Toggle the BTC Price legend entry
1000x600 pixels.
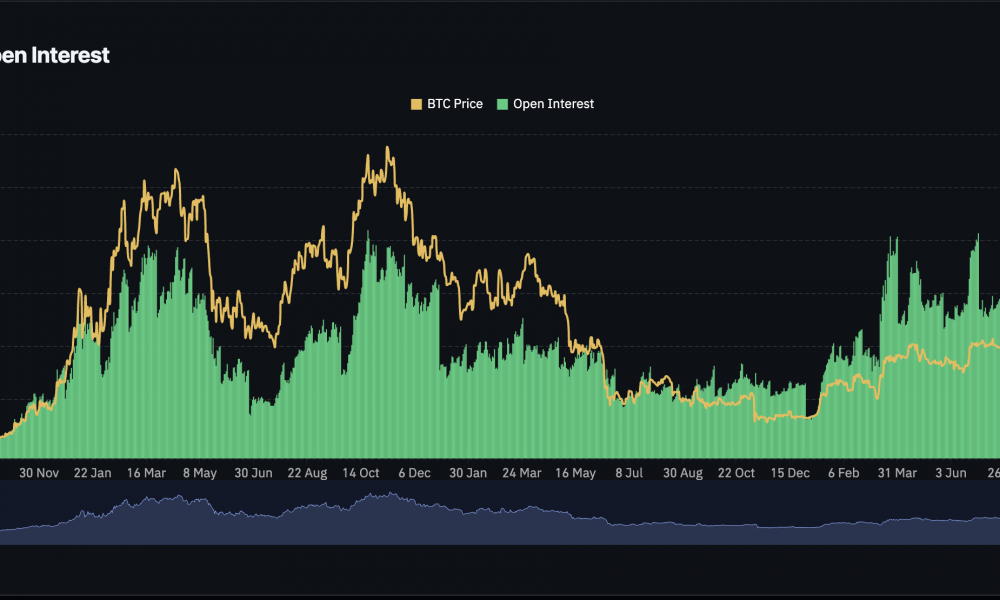pos(446,104)
